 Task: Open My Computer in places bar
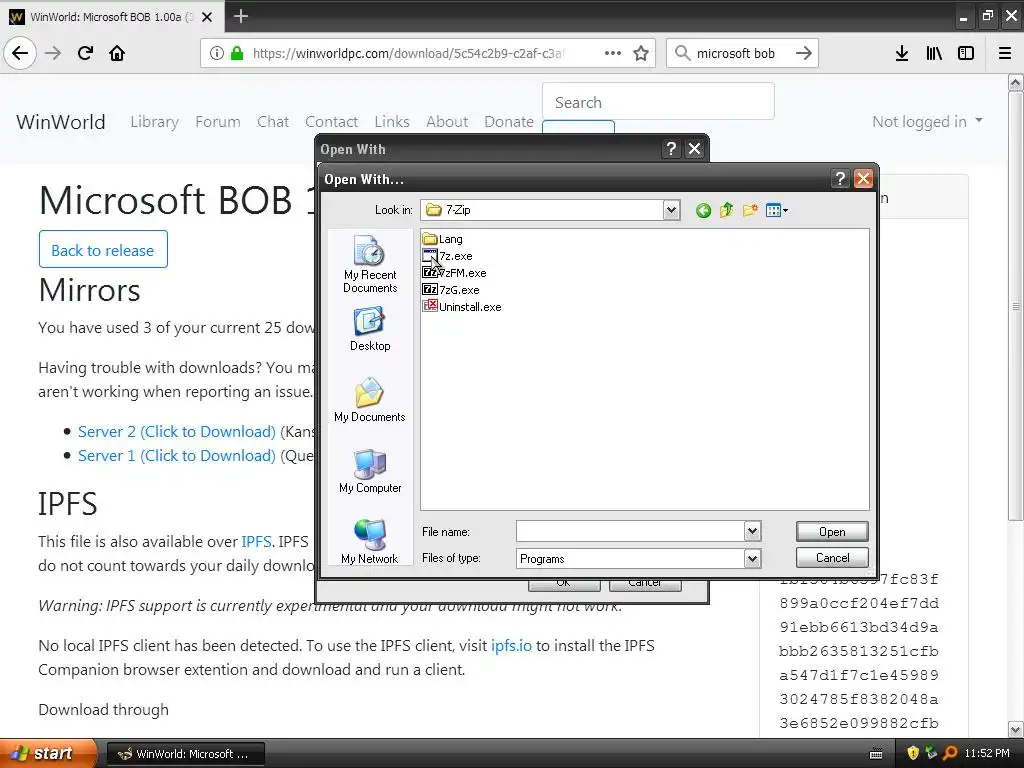tap(370, 472)
